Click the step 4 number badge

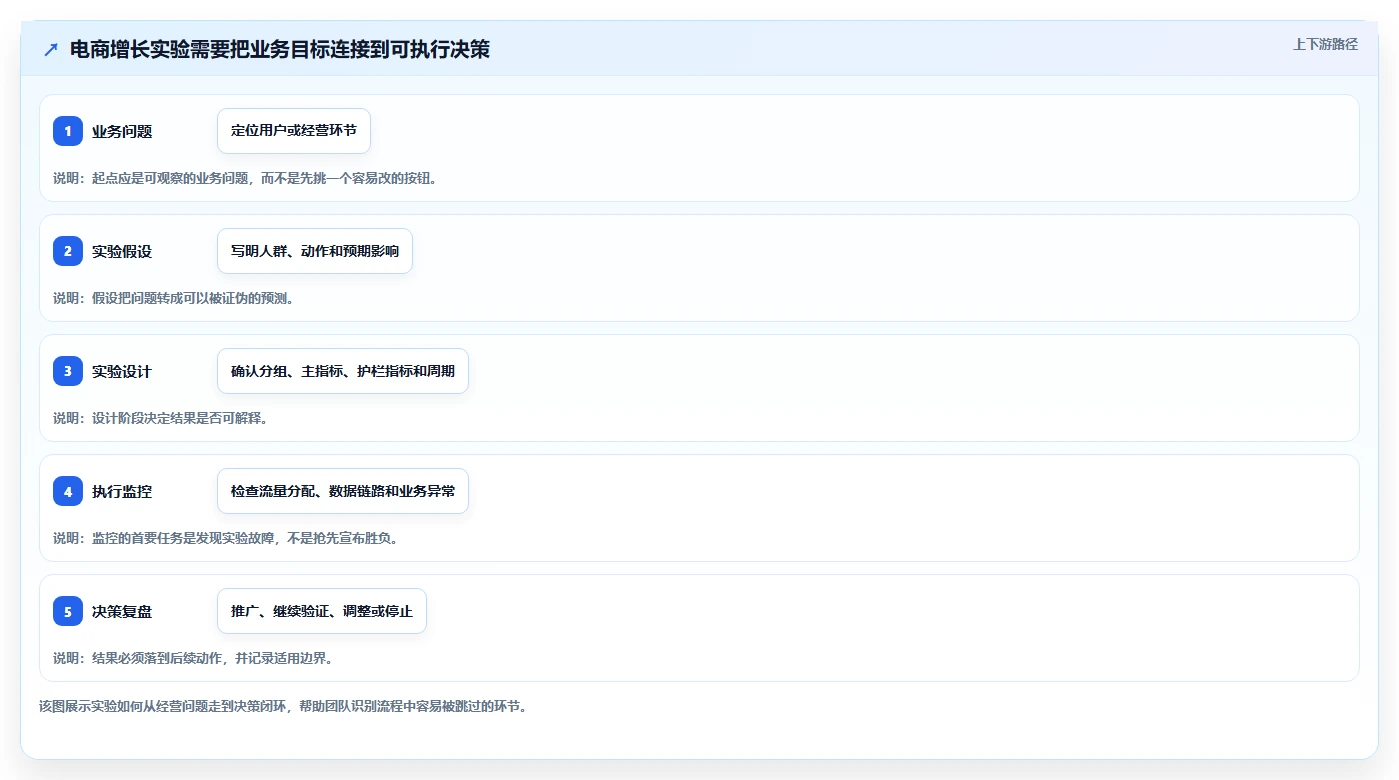(x=68, y=491)
